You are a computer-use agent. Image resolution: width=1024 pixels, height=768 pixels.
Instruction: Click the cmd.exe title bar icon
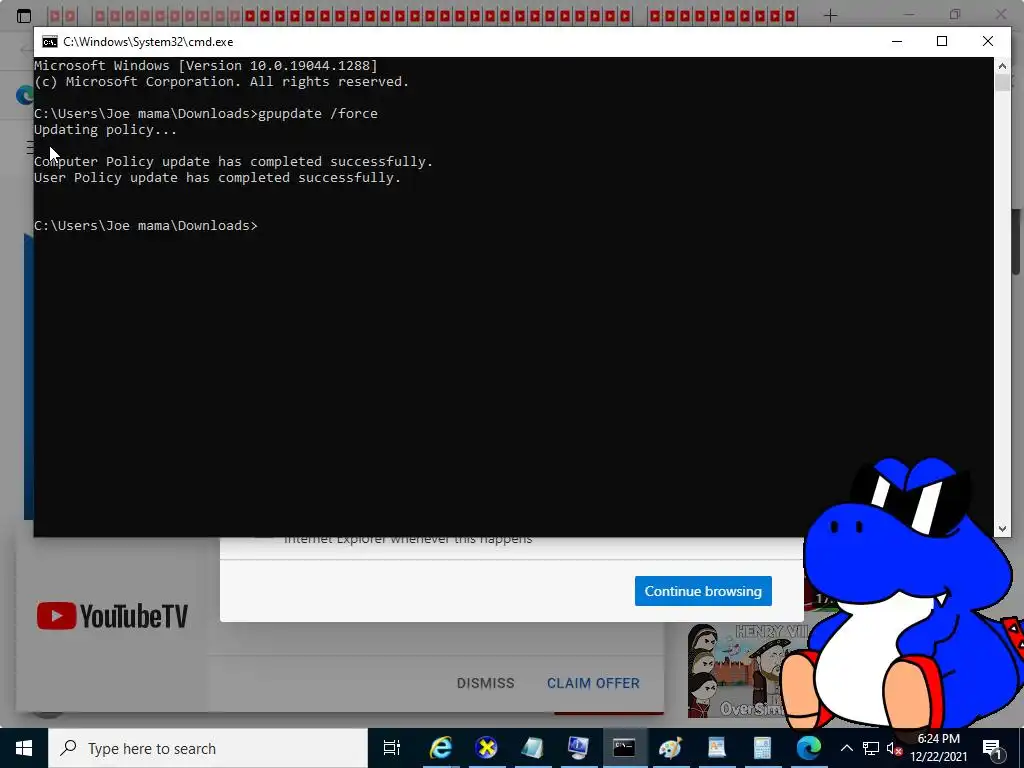click(x=50, y=42)
